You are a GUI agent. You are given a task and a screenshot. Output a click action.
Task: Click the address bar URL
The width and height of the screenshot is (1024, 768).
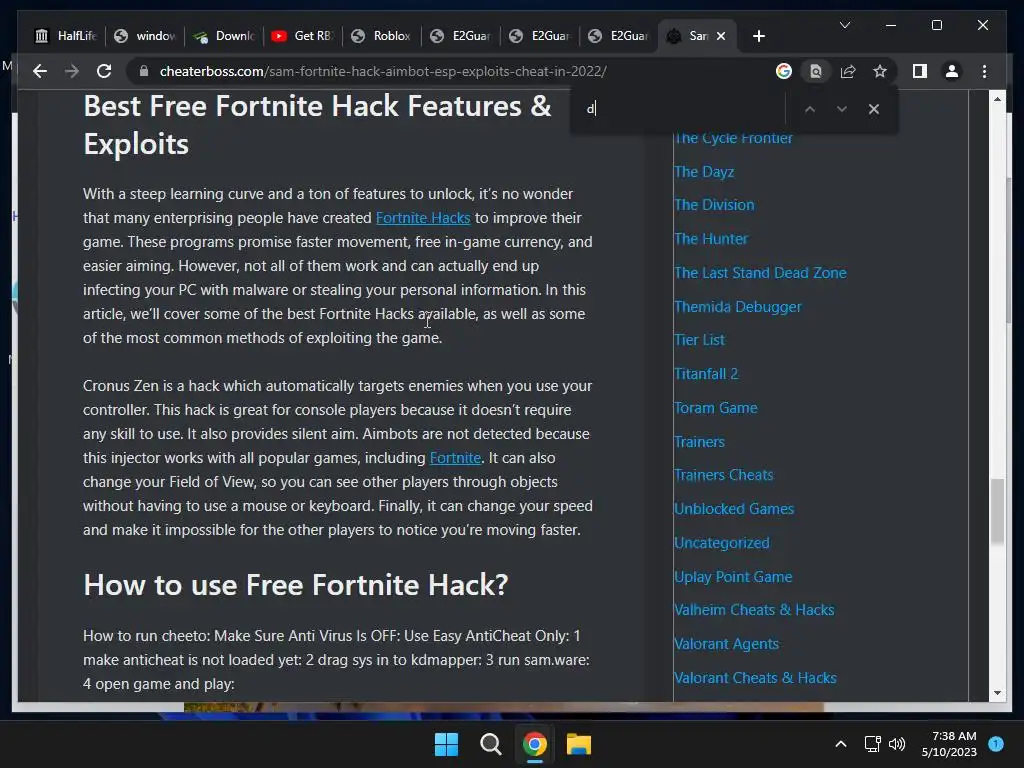tap(383, 71)
